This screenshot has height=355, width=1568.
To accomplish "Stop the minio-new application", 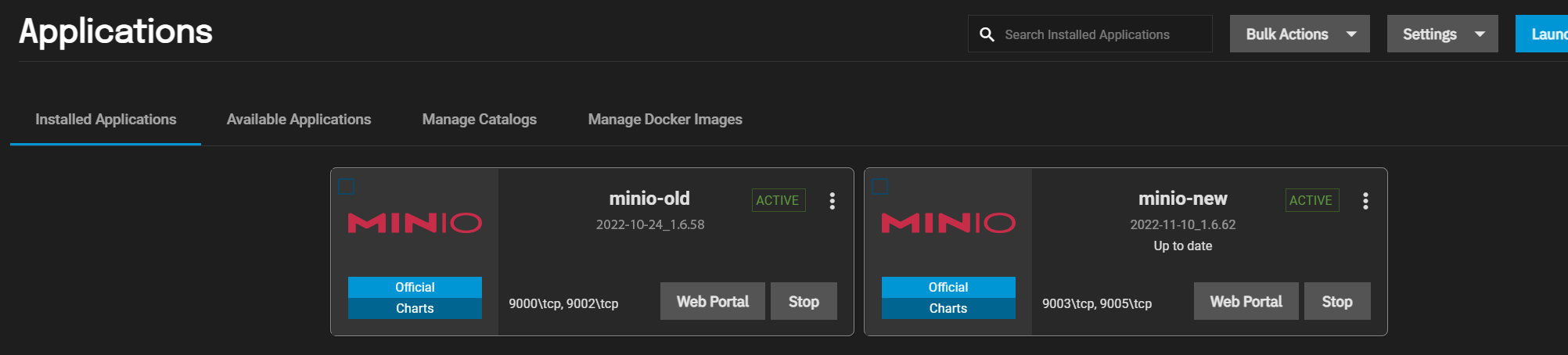I will pyautogui.click(x=1336, y=302).
